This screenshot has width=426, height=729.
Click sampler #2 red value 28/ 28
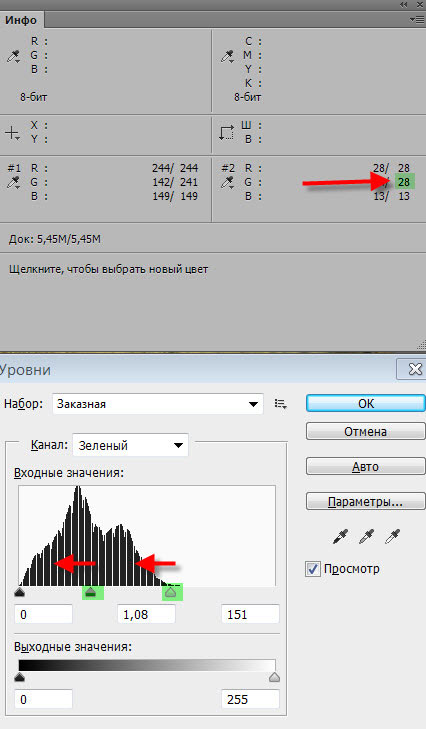click(391, 168)
